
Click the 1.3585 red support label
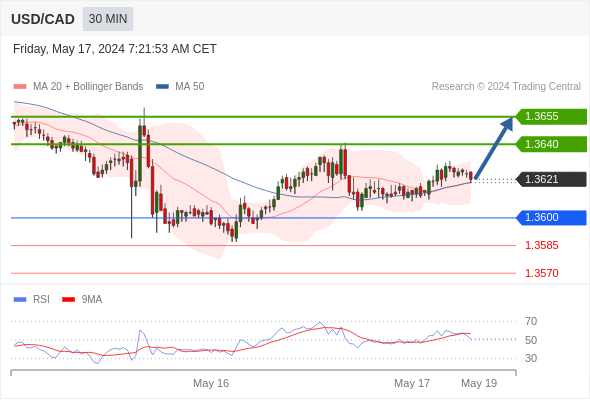coord(542,245)
